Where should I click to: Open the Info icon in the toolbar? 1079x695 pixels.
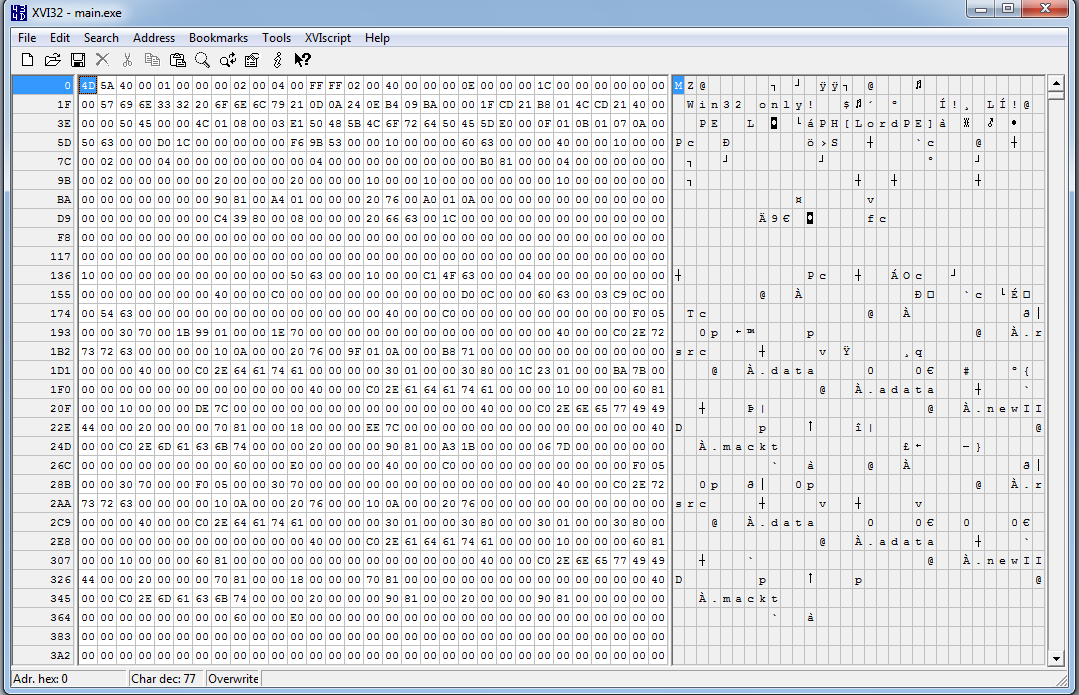(x=277, y=60)
